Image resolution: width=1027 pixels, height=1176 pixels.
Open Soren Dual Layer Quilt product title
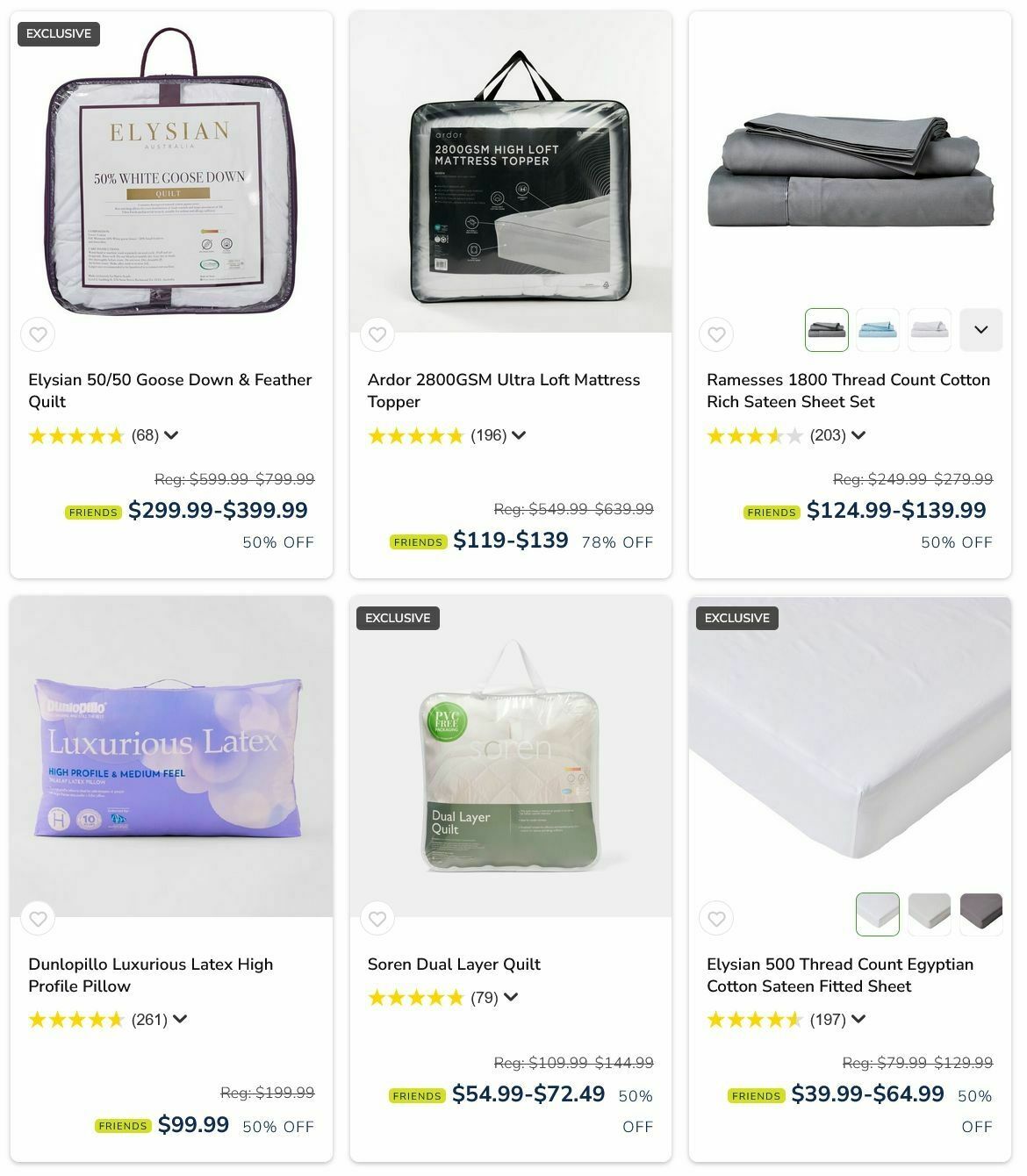pyautogui.click(x=454, y=964)
